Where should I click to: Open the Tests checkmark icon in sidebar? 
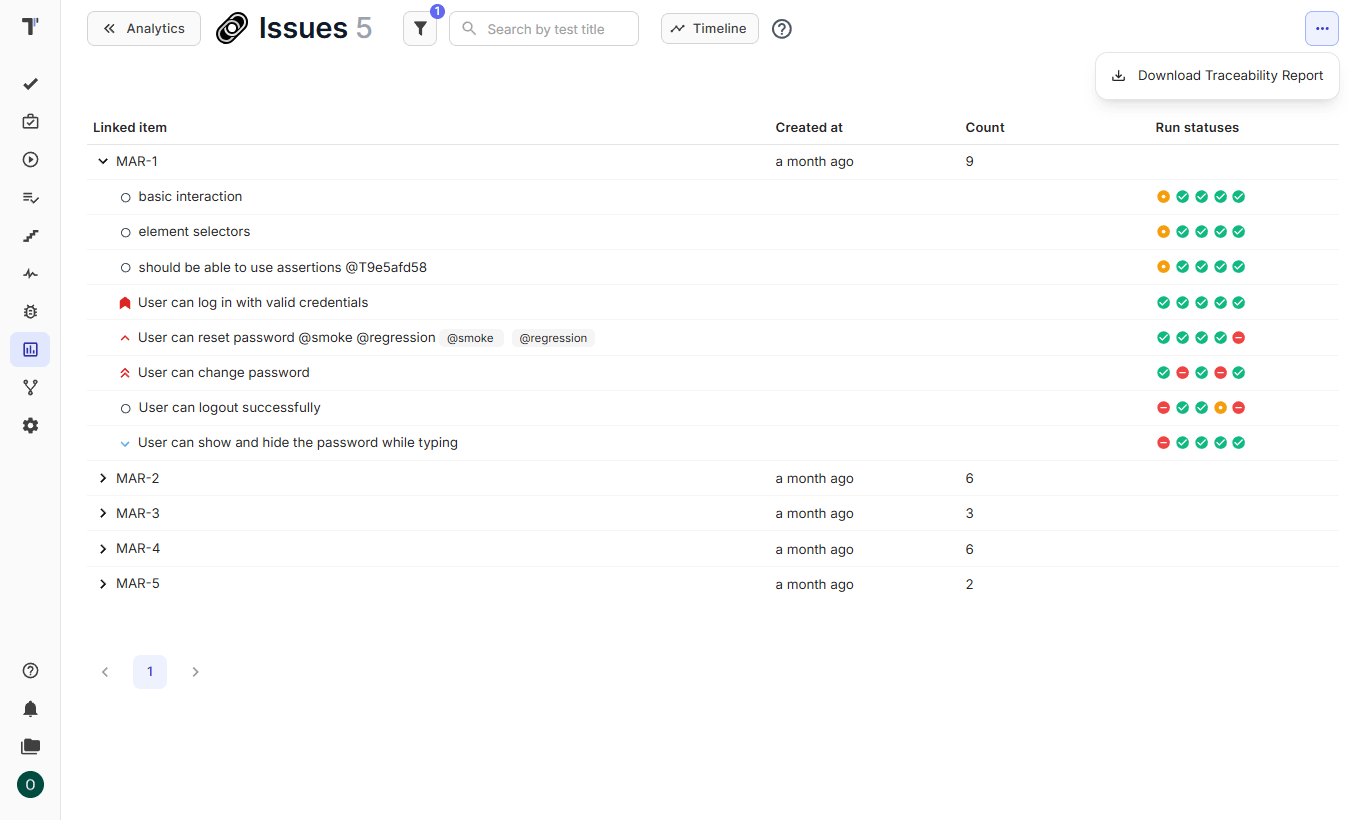30,84
